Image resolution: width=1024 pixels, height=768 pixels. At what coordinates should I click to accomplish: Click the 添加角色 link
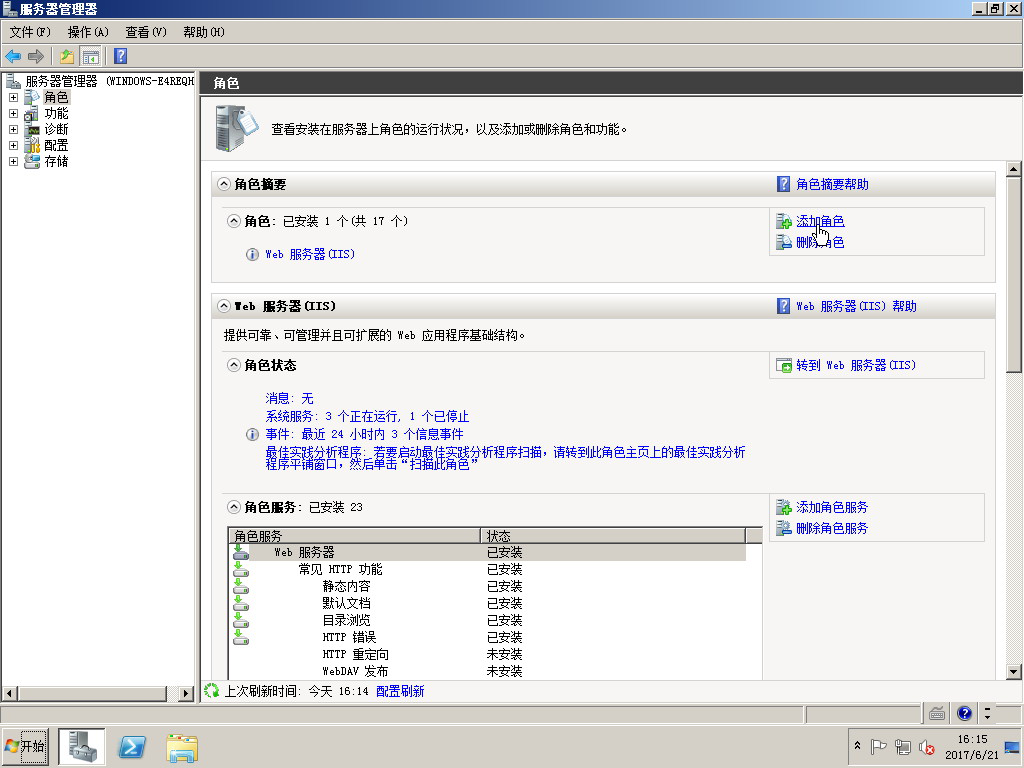click(820, 221)
